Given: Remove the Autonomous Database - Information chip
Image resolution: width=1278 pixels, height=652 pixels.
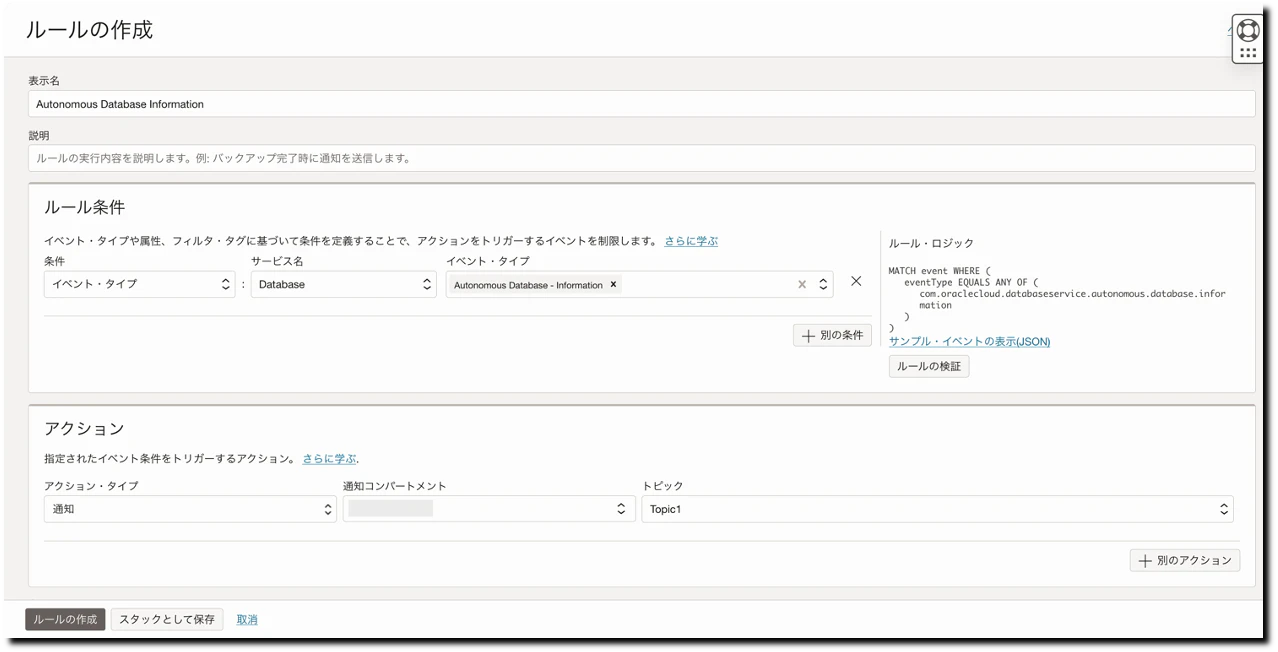Looking at the screenshot, I should pos(613,285).
